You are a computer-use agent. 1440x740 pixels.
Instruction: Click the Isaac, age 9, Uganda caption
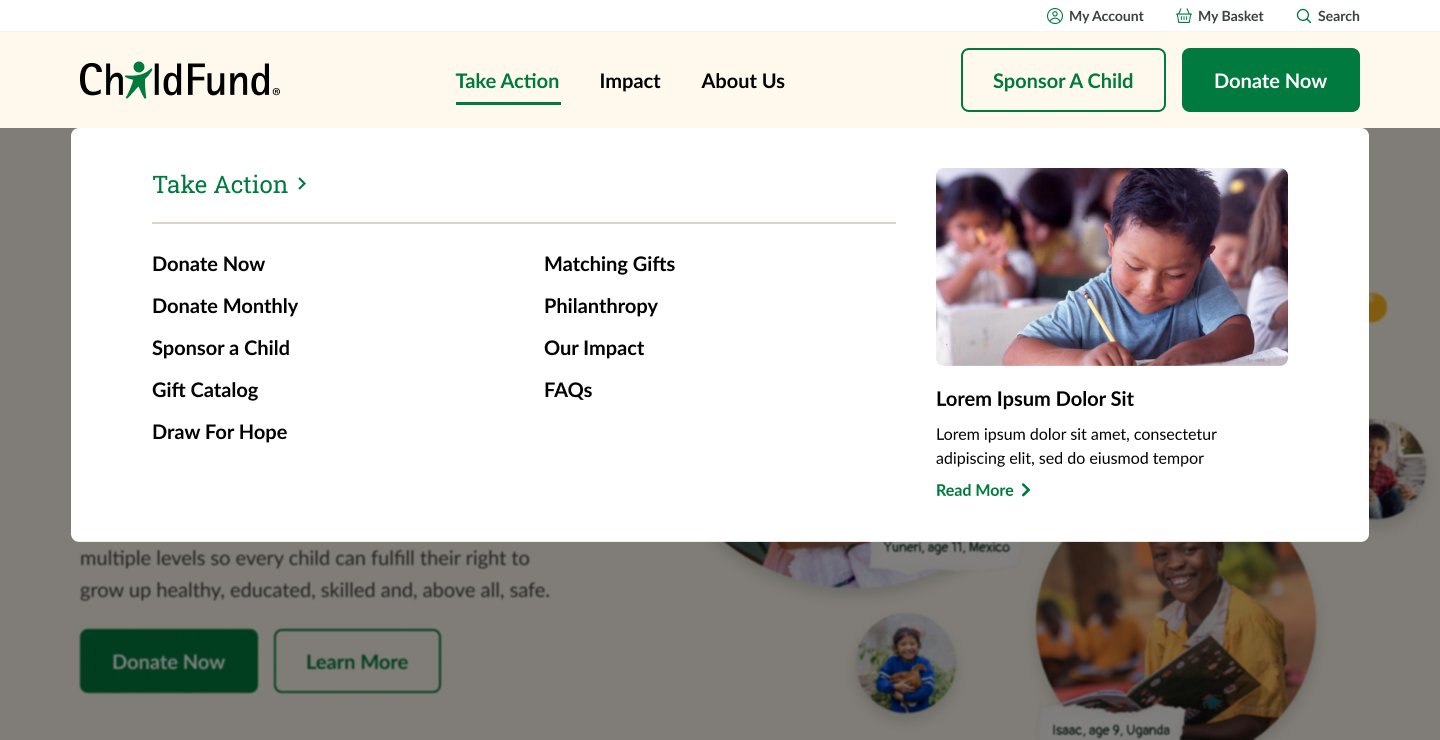click(x=1110, y=729)
